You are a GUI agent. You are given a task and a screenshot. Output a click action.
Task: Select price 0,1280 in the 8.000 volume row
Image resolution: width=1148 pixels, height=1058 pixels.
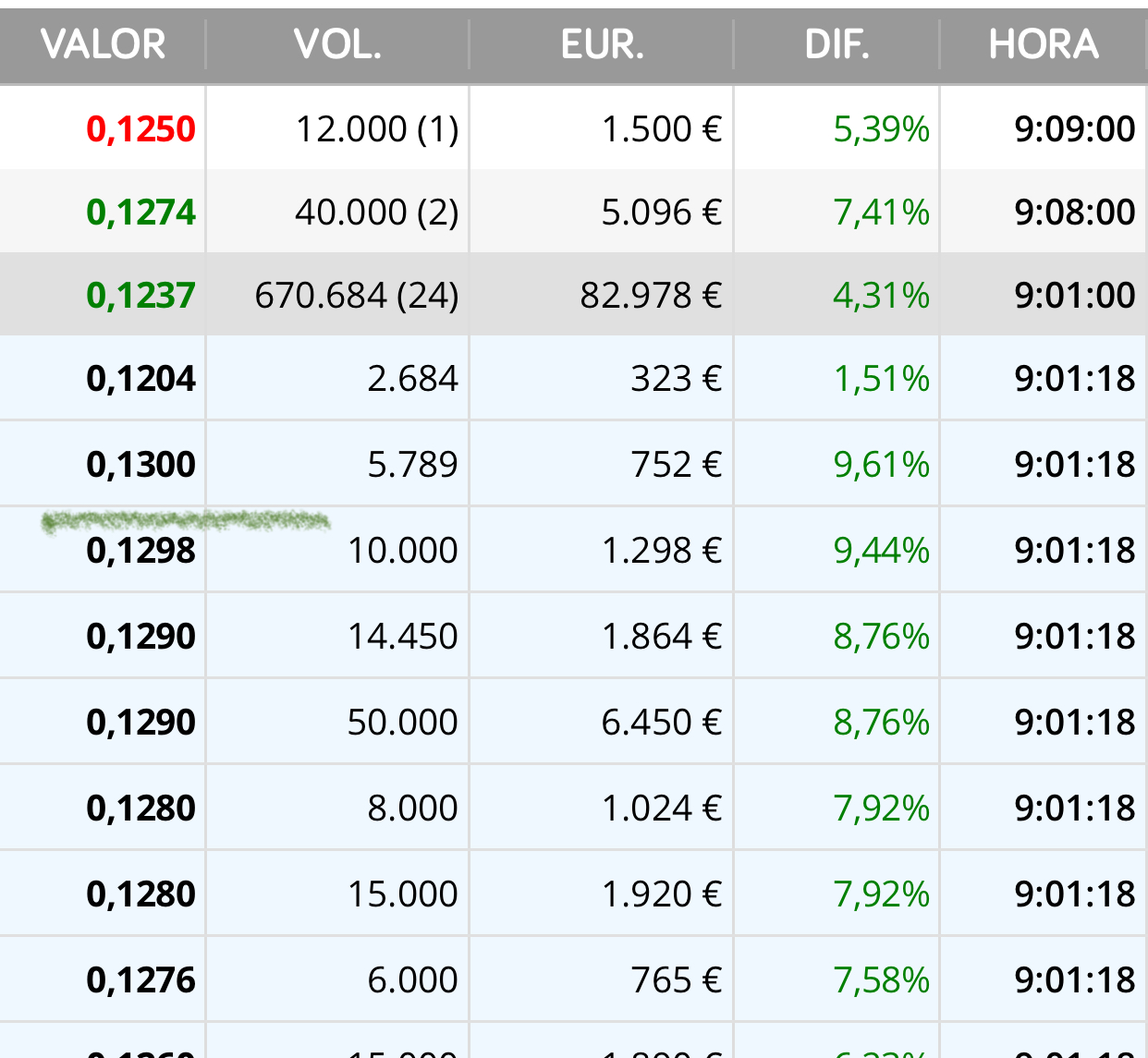(x=140, y=809)
